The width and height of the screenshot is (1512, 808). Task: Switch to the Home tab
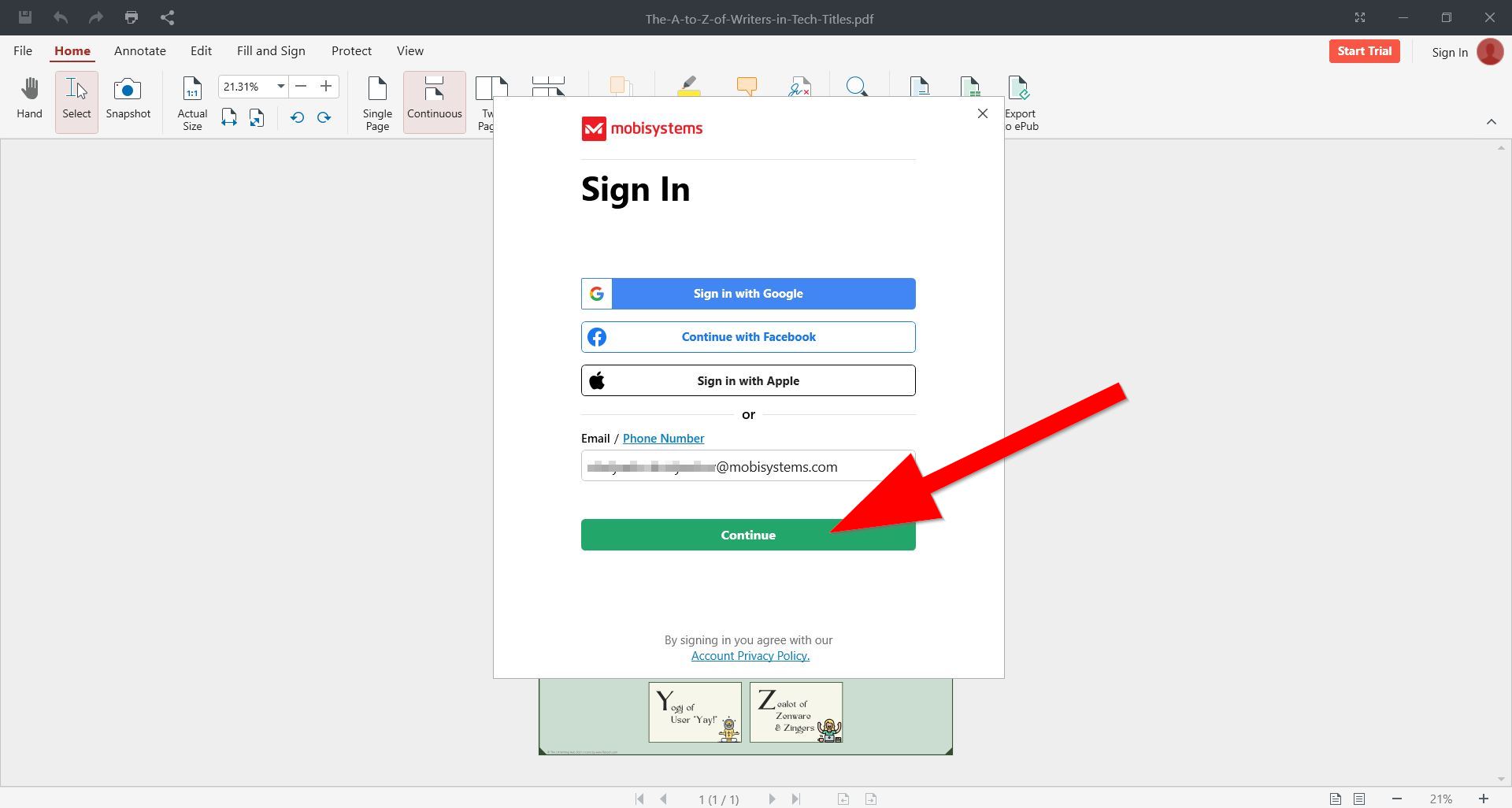[72, 50]
